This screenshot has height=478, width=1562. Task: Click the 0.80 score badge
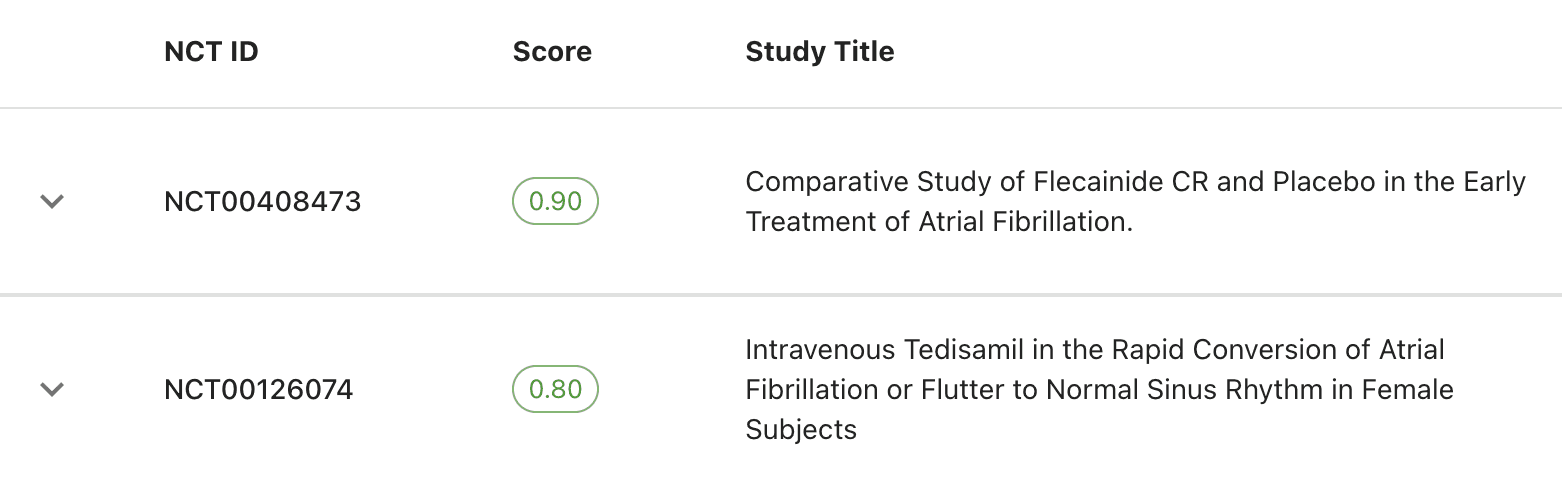555,389
